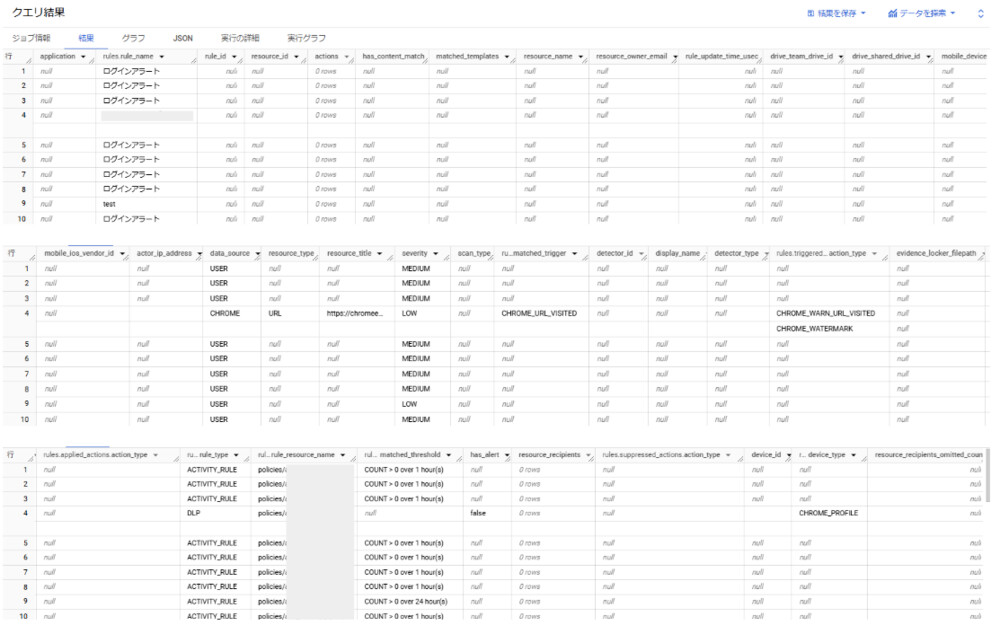Open rules.rule_name column menu arrow
The image size is (1000, 634).
point(162,57)
